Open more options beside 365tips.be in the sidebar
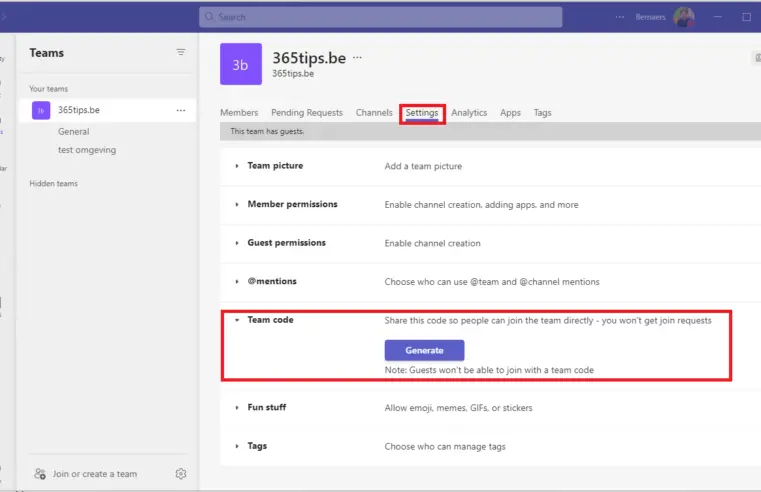Screen dimensions: 761x492 [x=181, y=110]
